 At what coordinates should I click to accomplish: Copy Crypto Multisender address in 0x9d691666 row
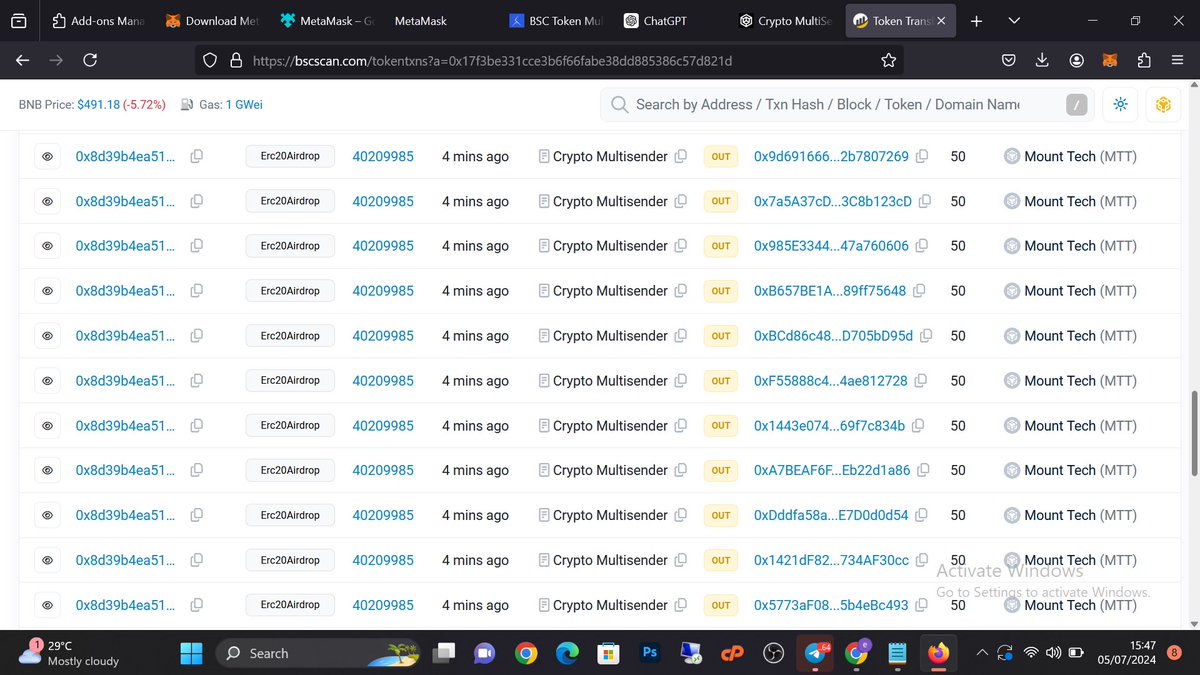tap(681, 156)
